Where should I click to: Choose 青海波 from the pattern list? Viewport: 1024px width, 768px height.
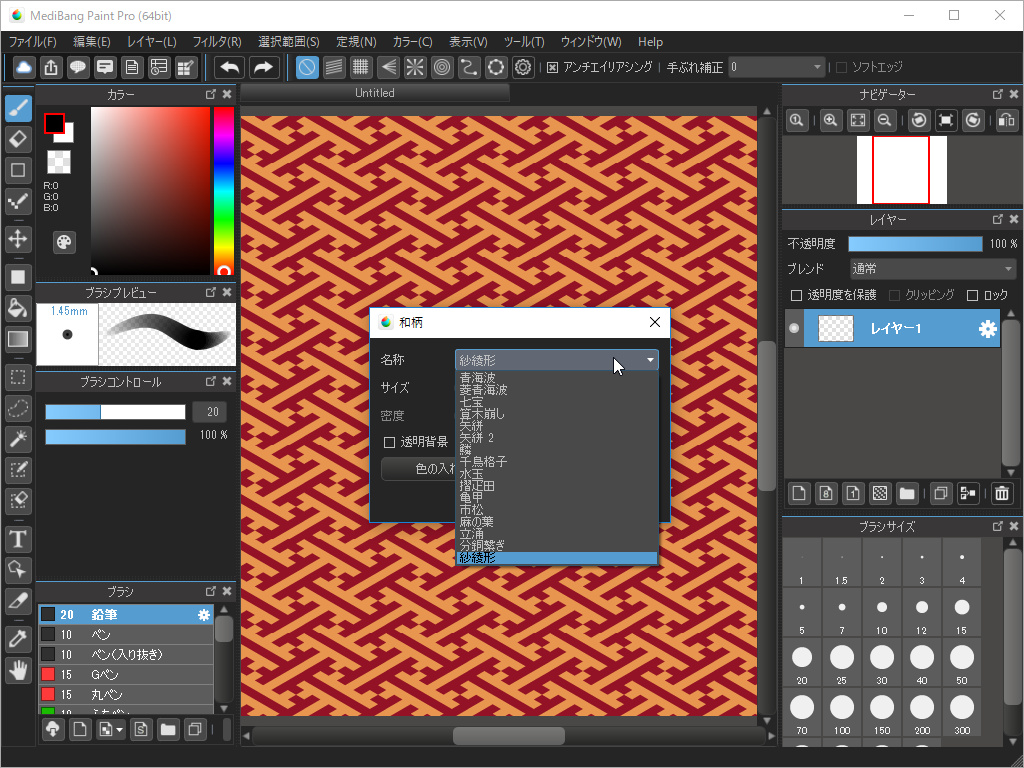point(556,377)
